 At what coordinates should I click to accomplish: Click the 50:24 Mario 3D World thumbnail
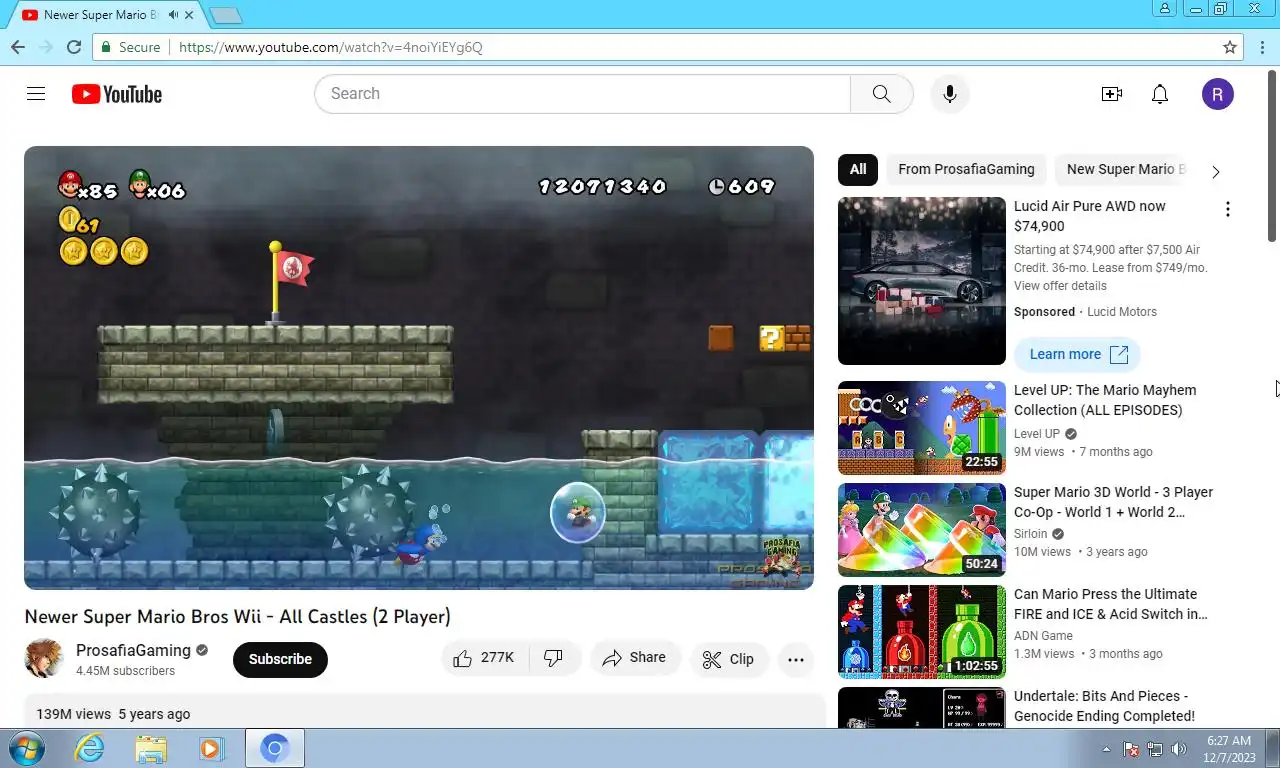coord(922,530)
